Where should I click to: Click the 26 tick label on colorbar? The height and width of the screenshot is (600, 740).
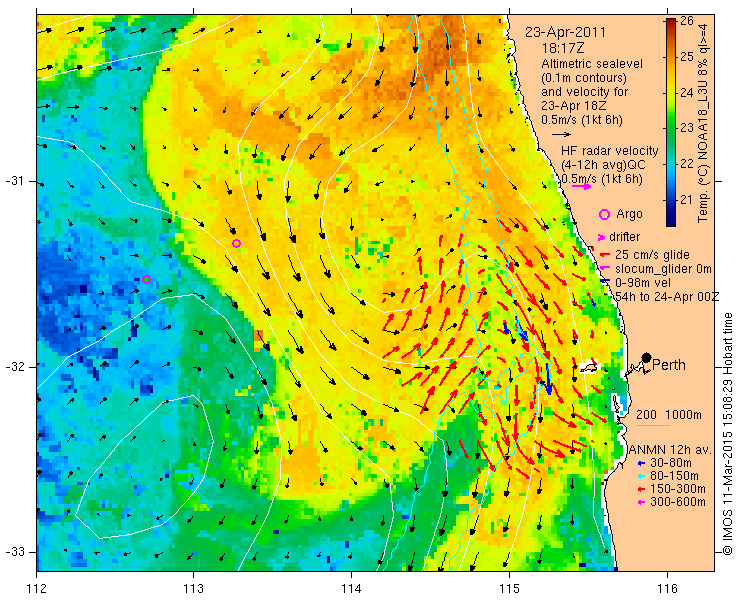click(x=687, y=21)
